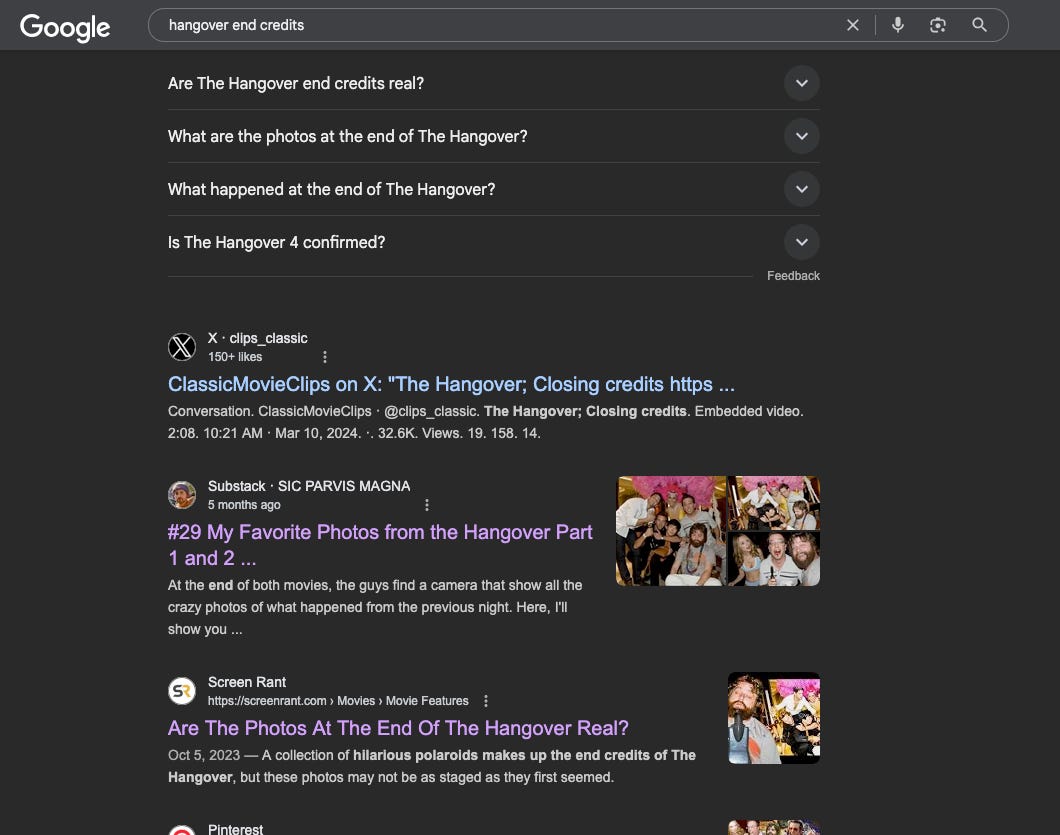Image resolution: width=1060 pixels, height=835 pixels.
Task: Open the three-dot menu for X clips_classic result
Action: point(324,356)
